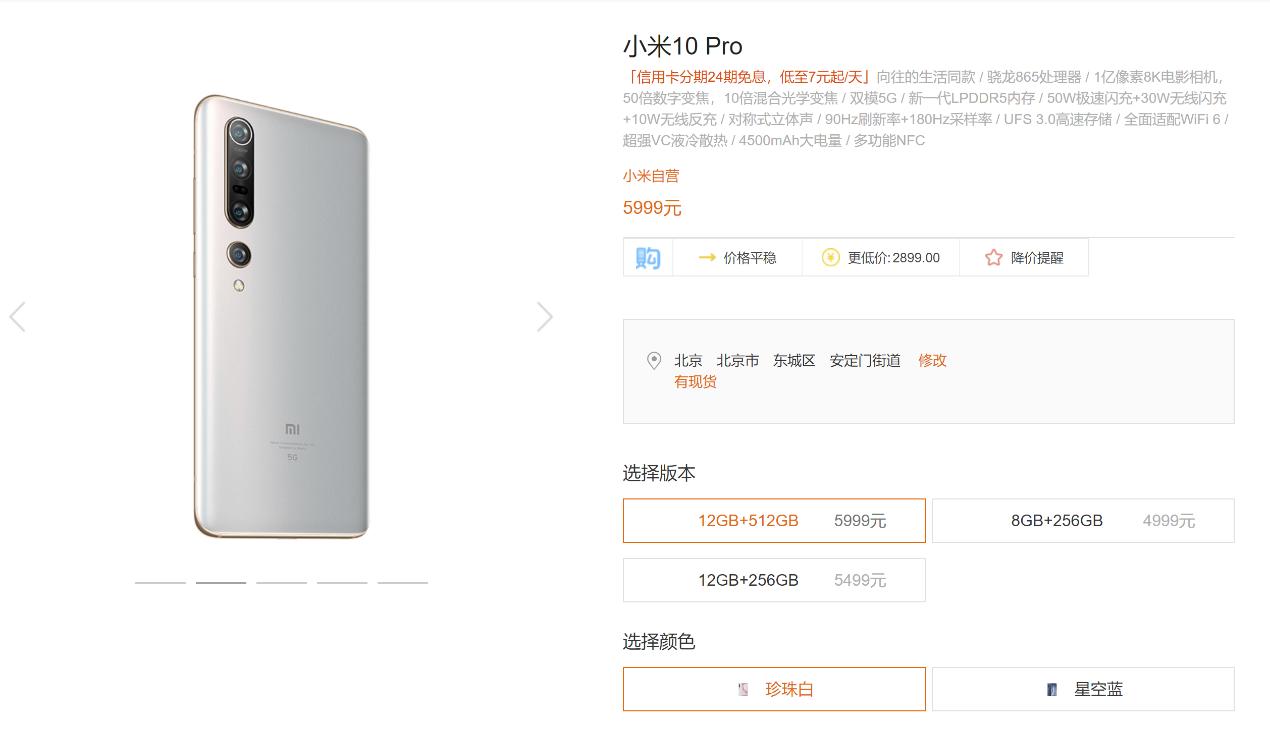
Task: Choose the 星空蓝 color option
Action: [x=1083, y=689]
